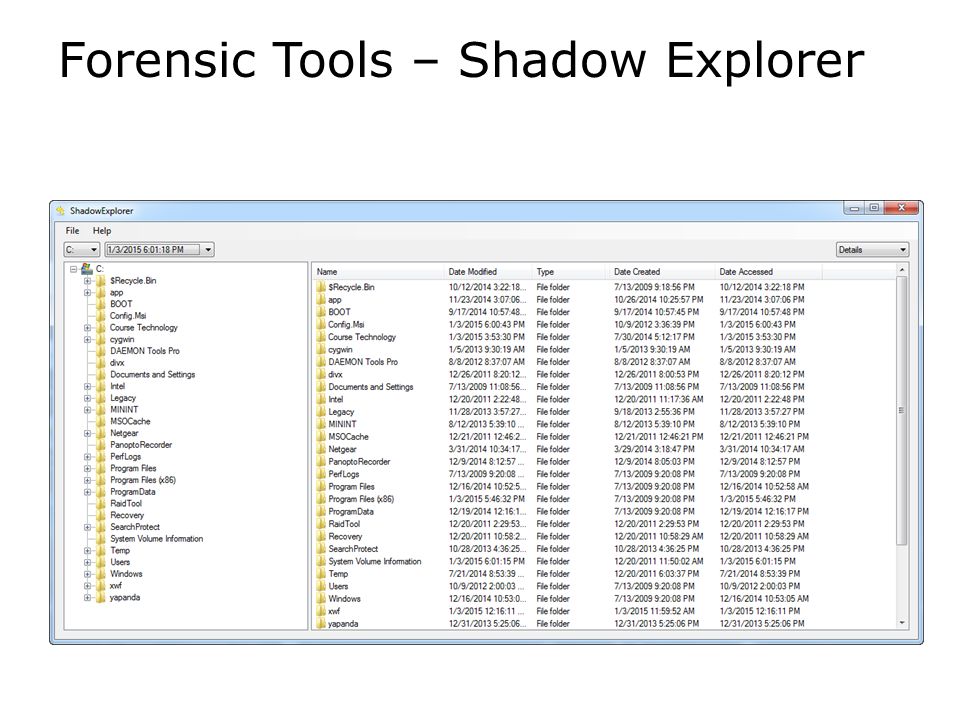This screenshot has height=720, width=960.
Task: Sort by the Type column header
Action: pos(571,272)
